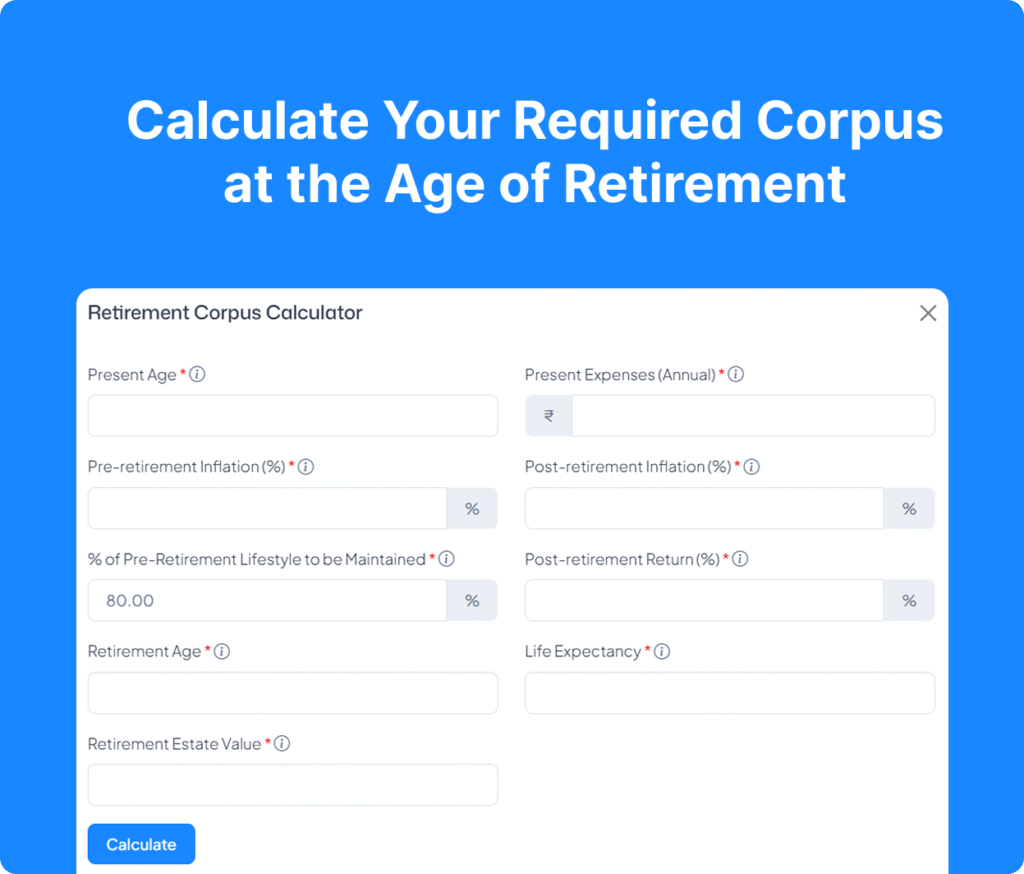Click the Retirement Estate Value field
Screen dimensions: 1024x874
tap(292, 785)
